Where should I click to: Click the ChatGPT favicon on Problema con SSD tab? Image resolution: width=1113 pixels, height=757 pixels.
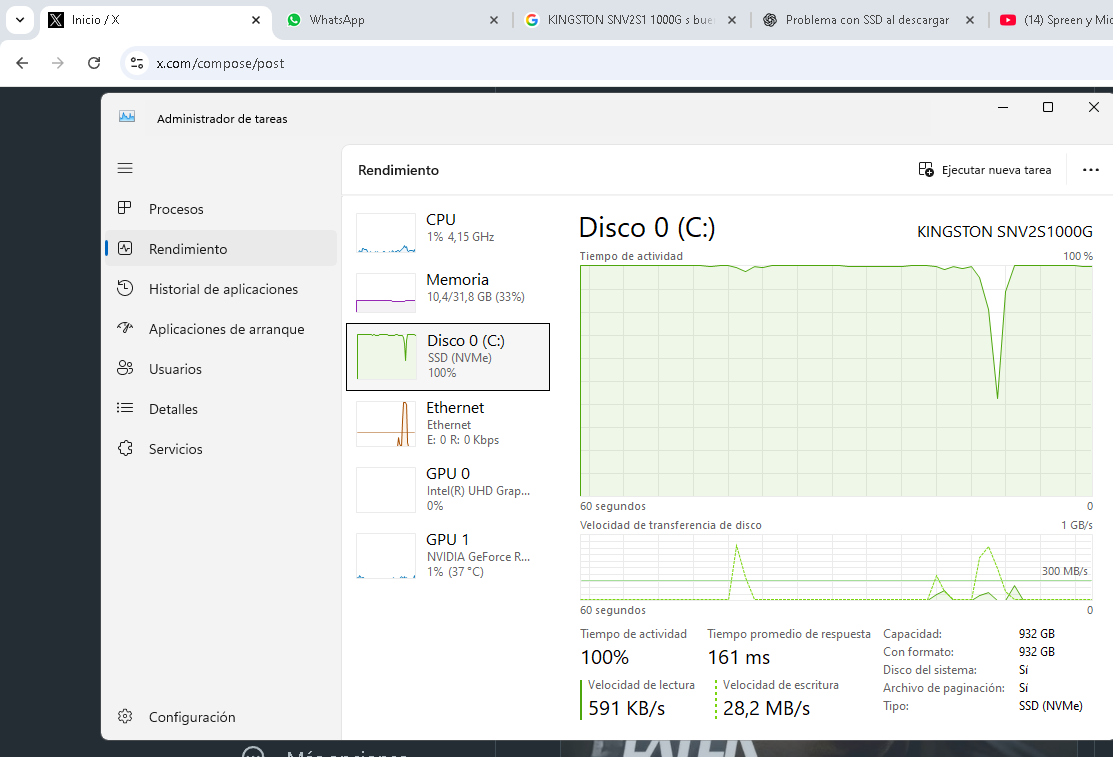[769, 20]
